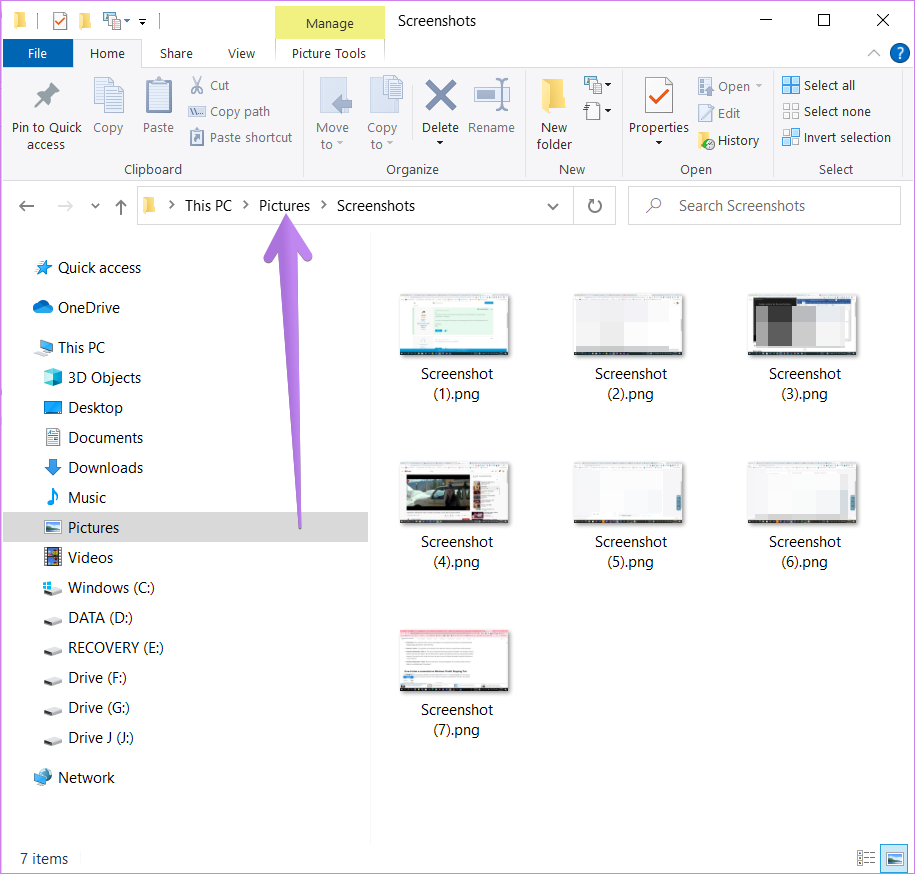Click the Rename icon

(x=491, y=110)
